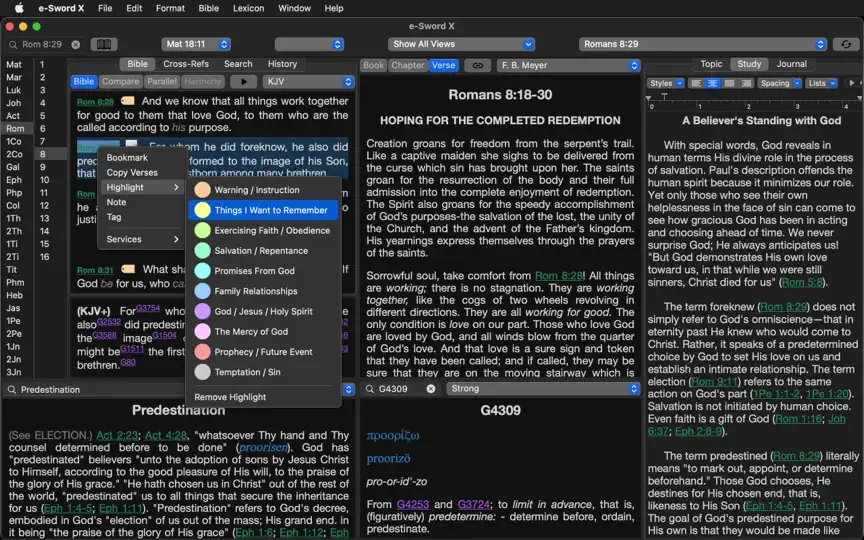Choose Copy Verses in context menu
Image resolution: width=864 pixels, height=540 pixels.
click(x=132, y=172)
